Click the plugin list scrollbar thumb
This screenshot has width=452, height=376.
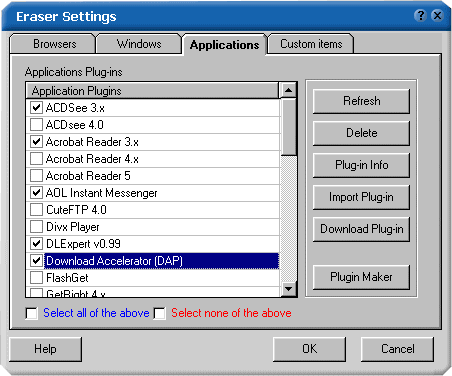coord(289,127)
